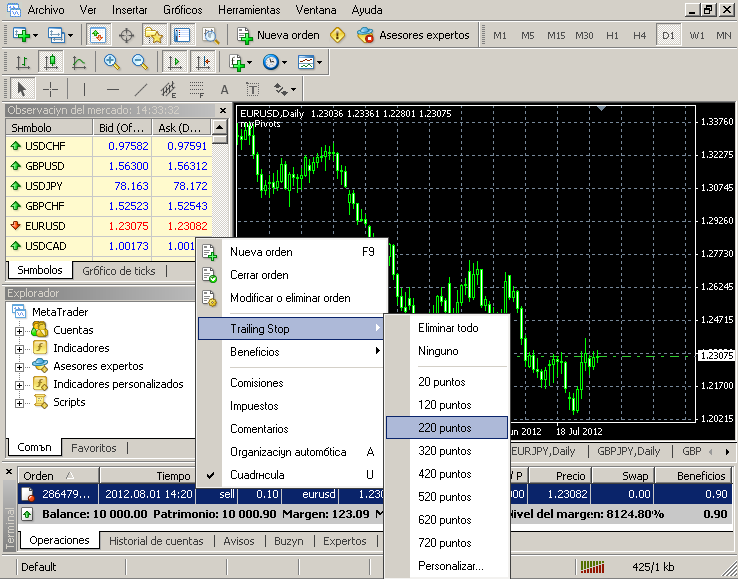The height and width of the screenshot is (579, 738).
Task: Toggle the H4 timeframe button
Action: [640, 35]
